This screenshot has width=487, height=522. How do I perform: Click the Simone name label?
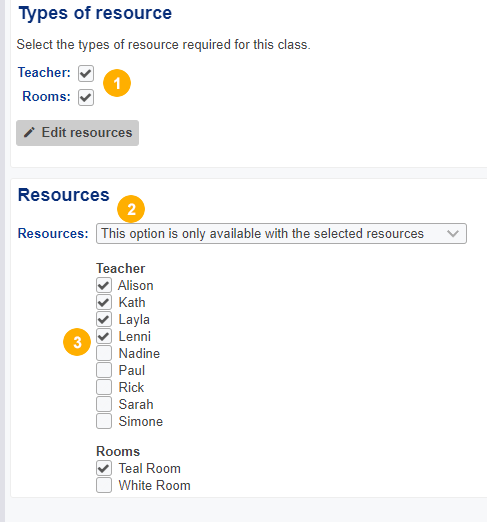141,421
